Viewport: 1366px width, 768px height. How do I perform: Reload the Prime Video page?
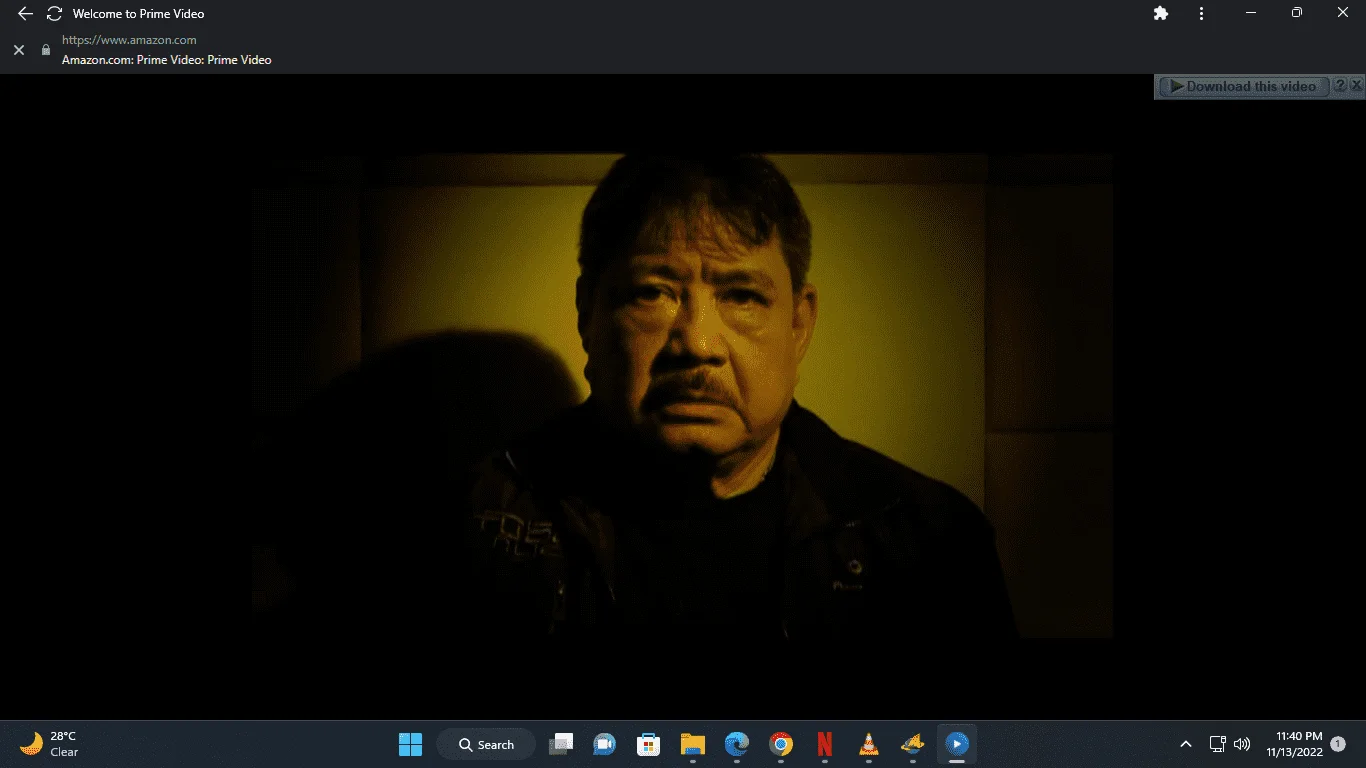pos(55,14)
